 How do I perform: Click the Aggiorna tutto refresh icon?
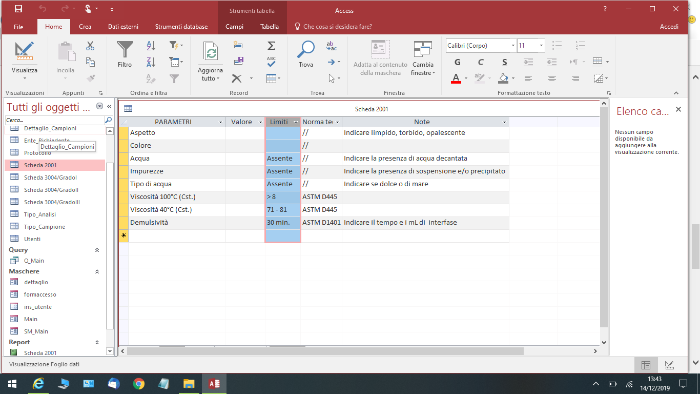tap(210, 52)
